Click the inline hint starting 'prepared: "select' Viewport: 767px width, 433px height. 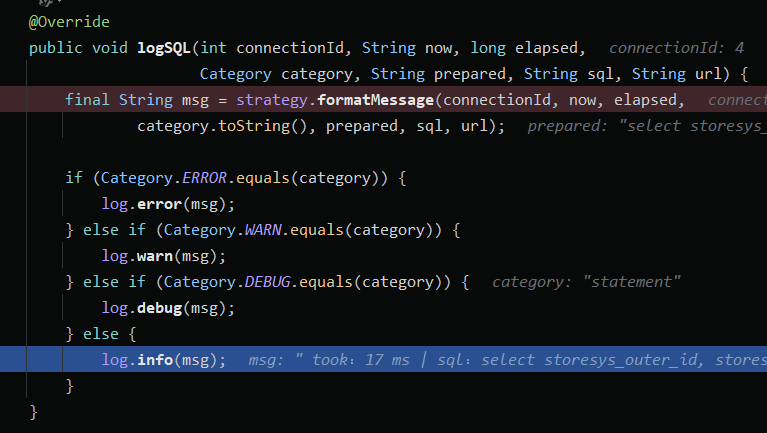647,126
